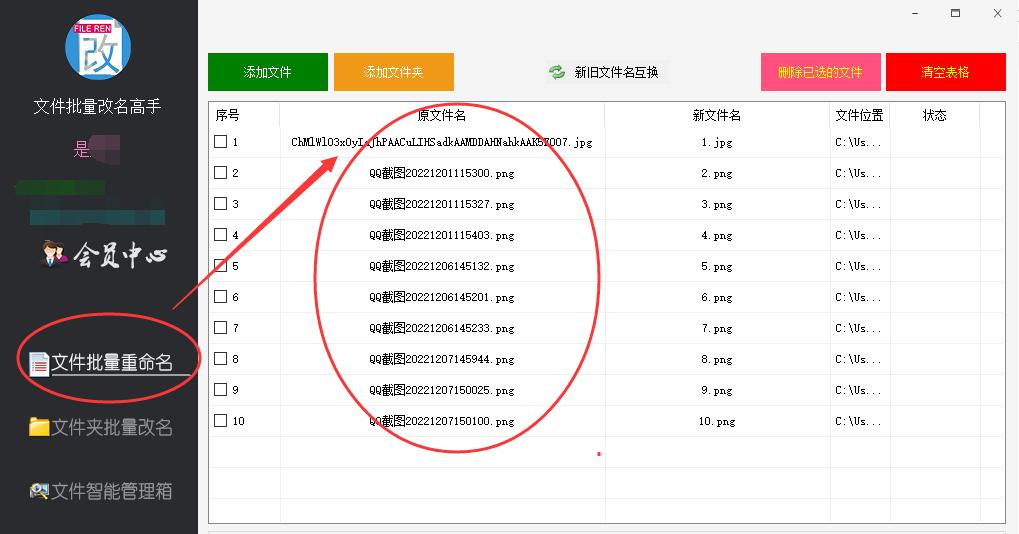Select file QQ截图20221201115403.png
Screen dimensions: 1019x534
click(442, 235)
